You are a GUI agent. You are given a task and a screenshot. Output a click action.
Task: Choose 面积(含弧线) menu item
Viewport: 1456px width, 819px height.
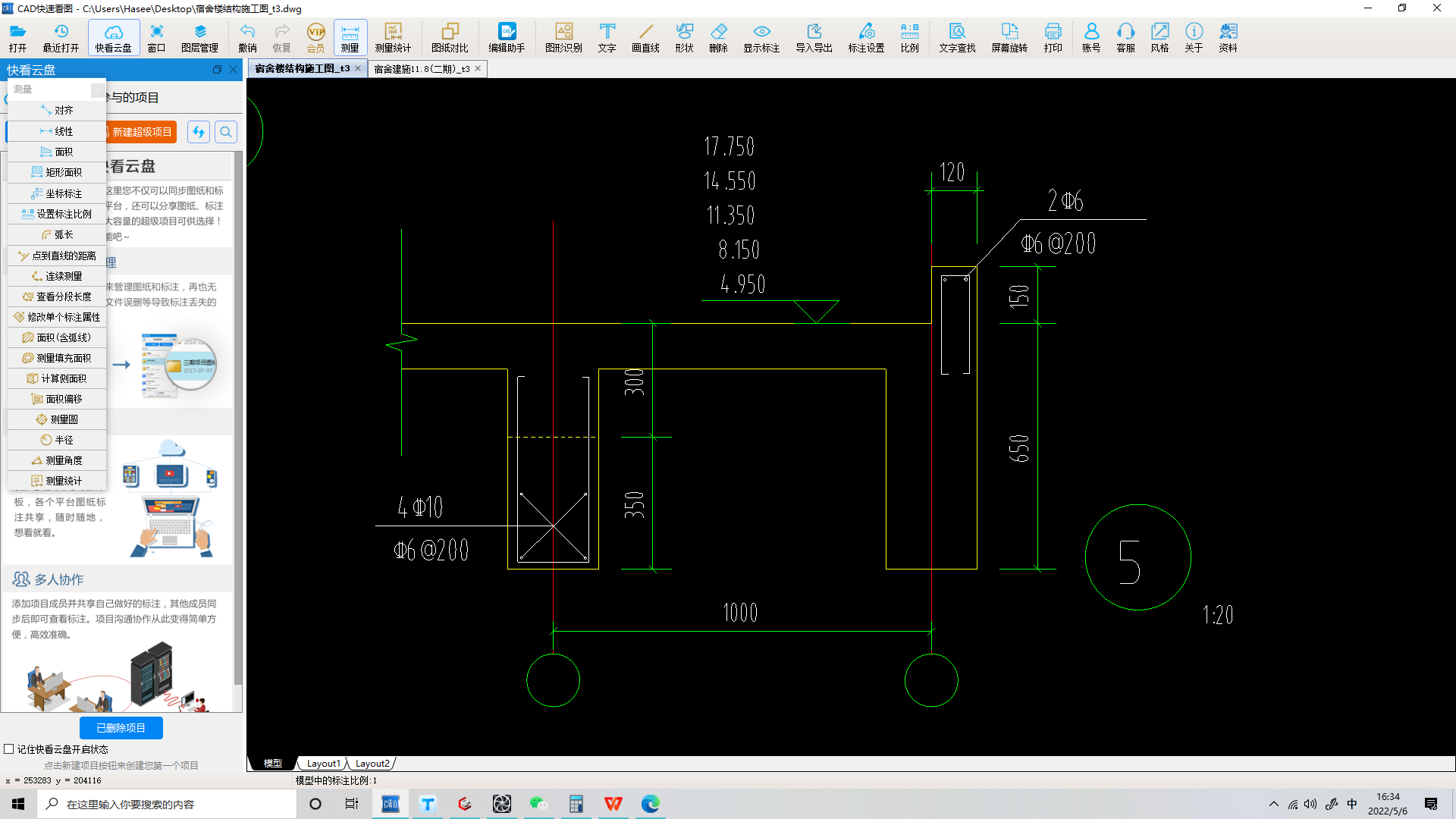(x=57, y=337)
